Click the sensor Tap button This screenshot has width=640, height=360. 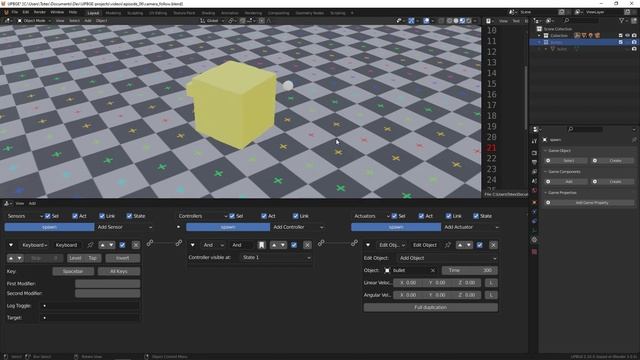(x=93, y=258)
